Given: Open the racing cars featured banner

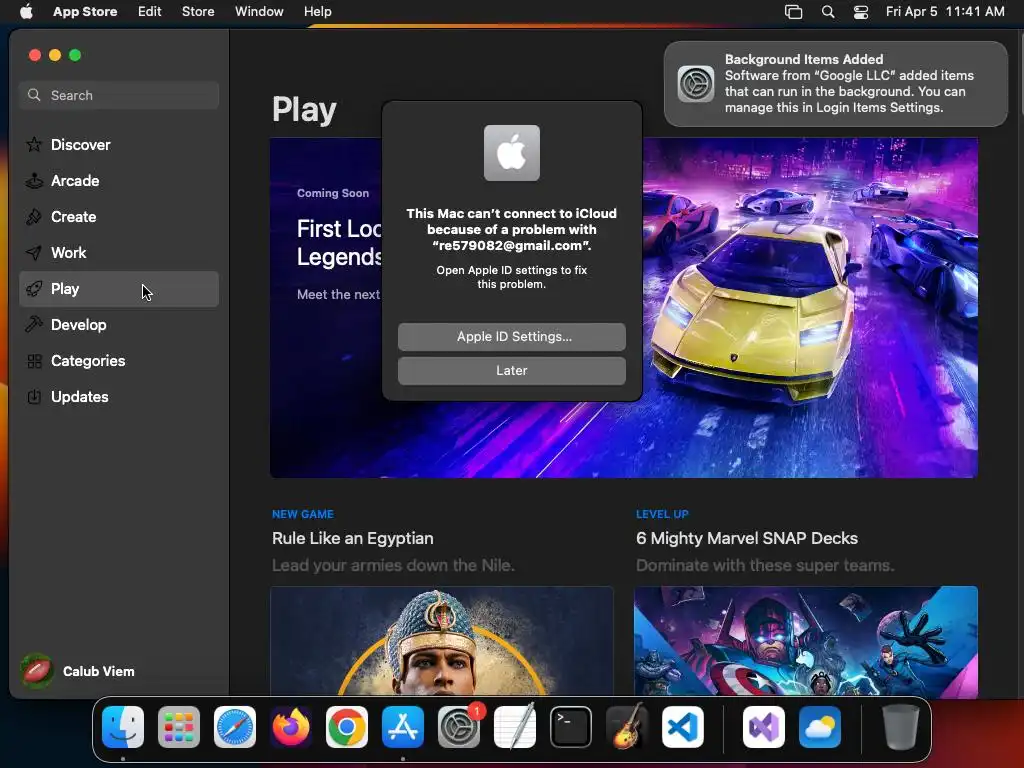Looking at the screenshot, I should pos(624,308).
